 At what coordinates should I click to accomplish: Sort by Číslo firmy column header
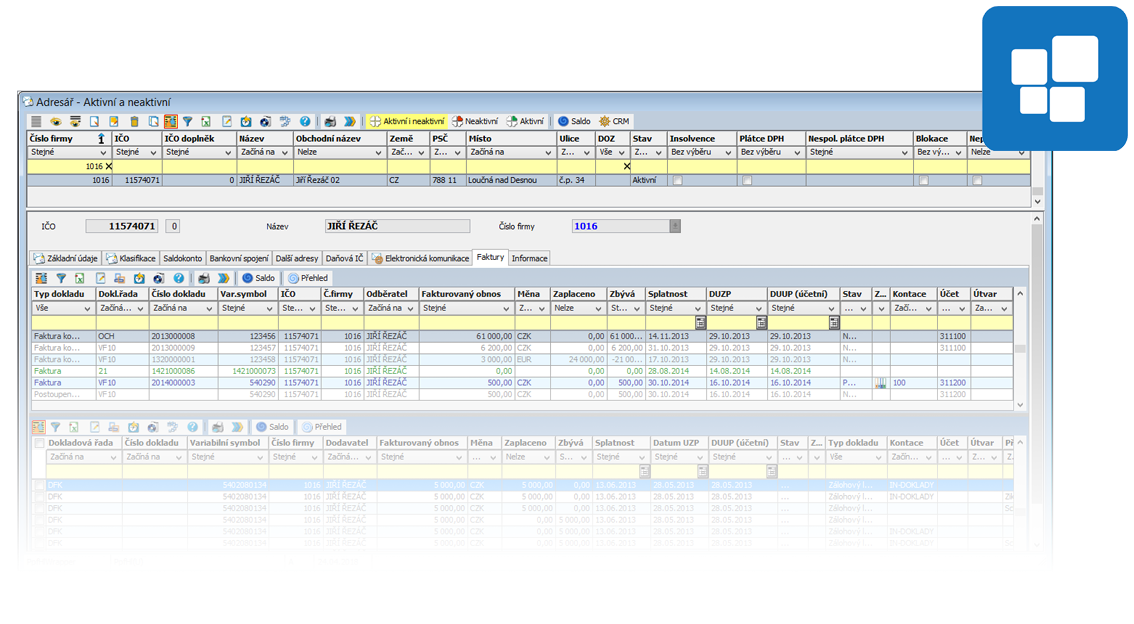pos(68,139)
